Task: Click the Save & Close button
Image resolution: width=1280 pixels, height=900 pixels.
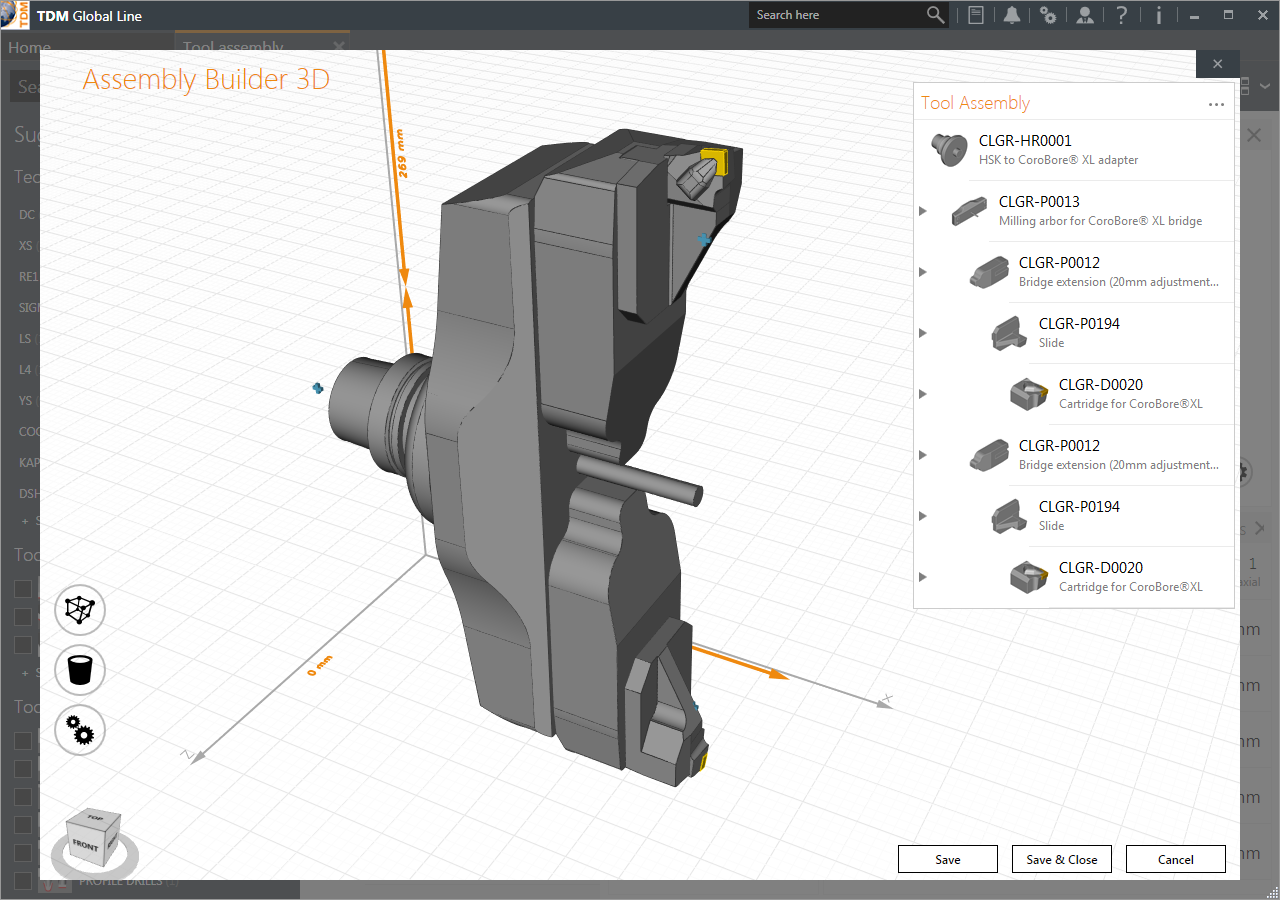Action: click(1061, 859)
